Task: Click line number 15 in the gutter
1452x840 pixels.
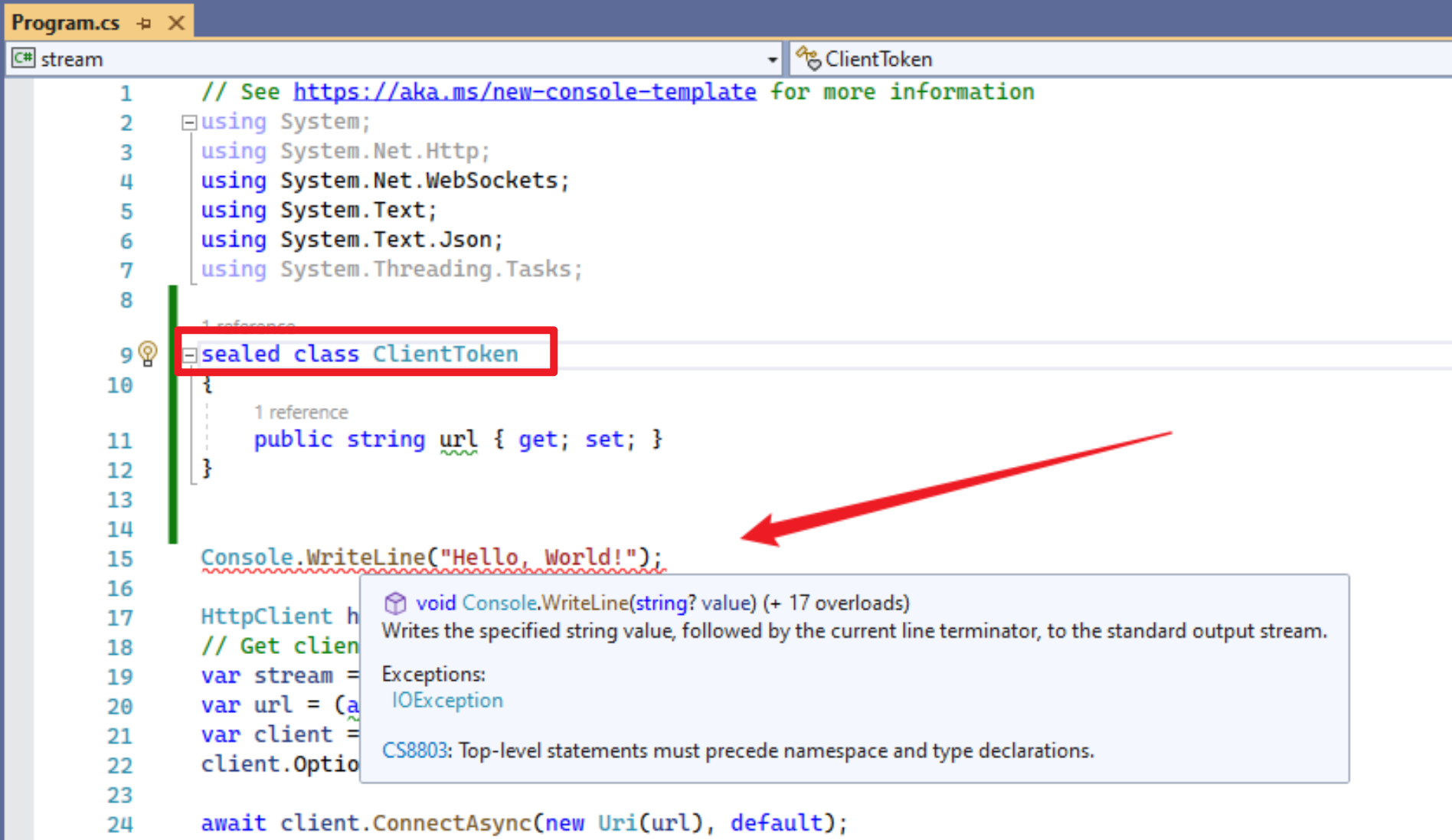Action: 120,559
